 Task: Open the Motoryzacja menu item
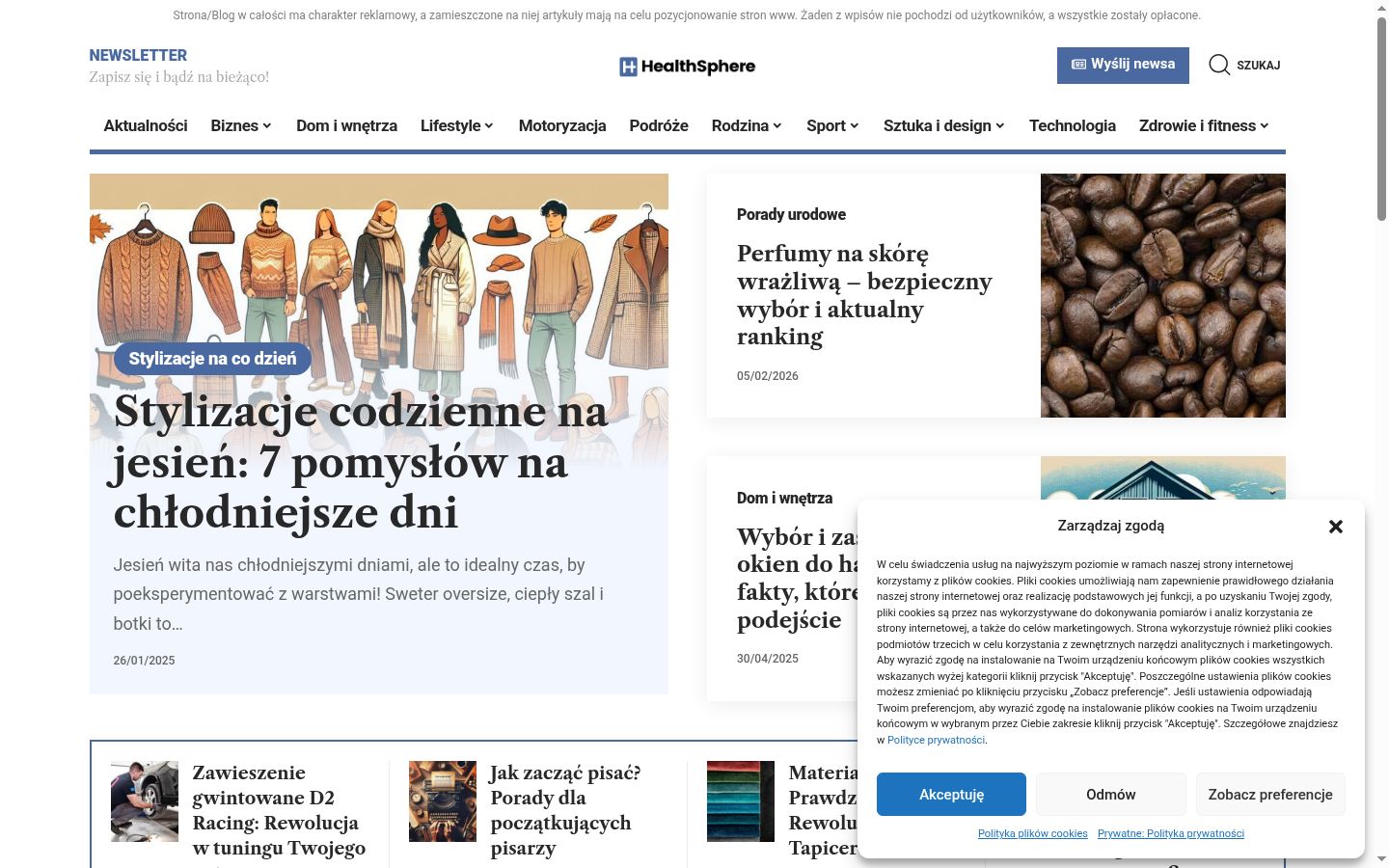562,125
